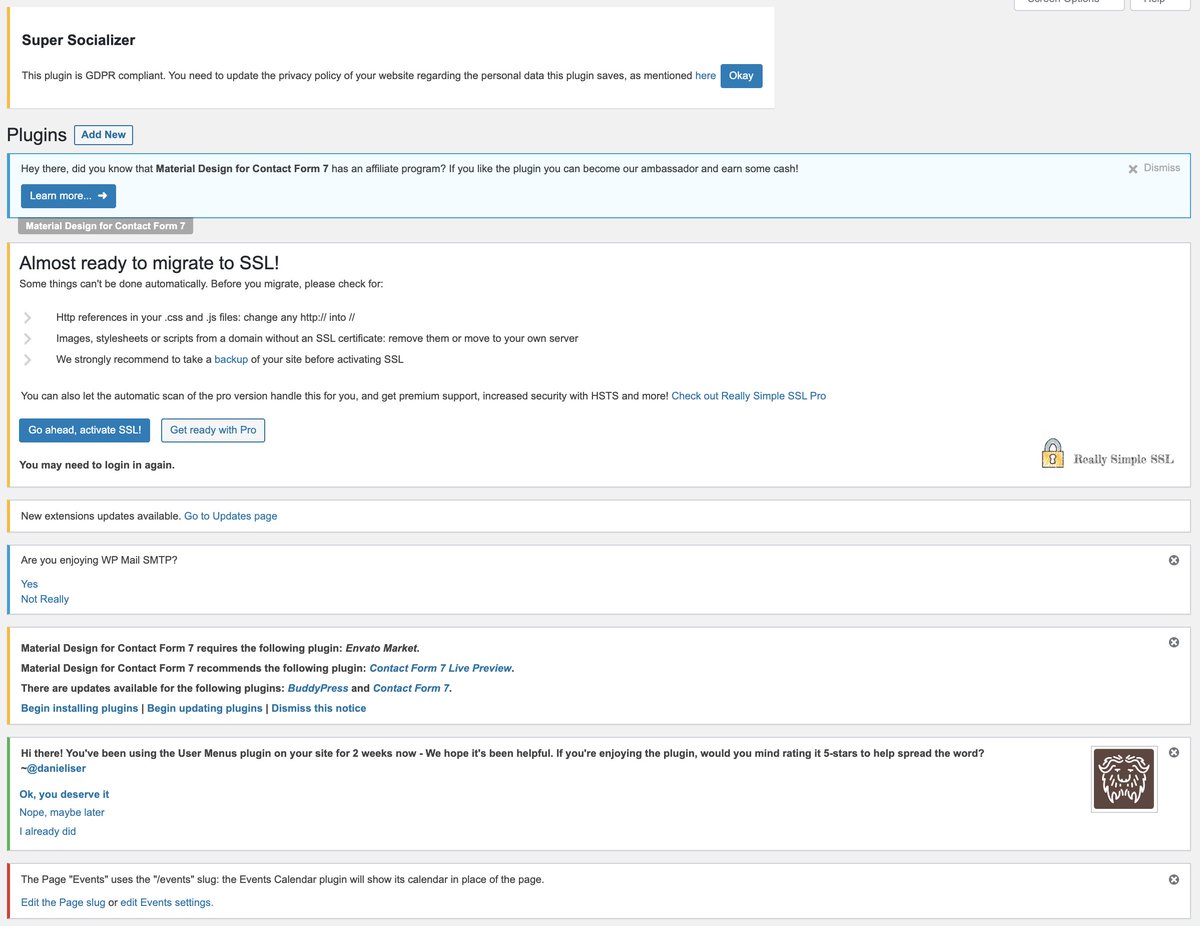1200x926 pixels.
Task: Click the Really Simple SSL padlock logo
Action: click(x=1052, y=452)
